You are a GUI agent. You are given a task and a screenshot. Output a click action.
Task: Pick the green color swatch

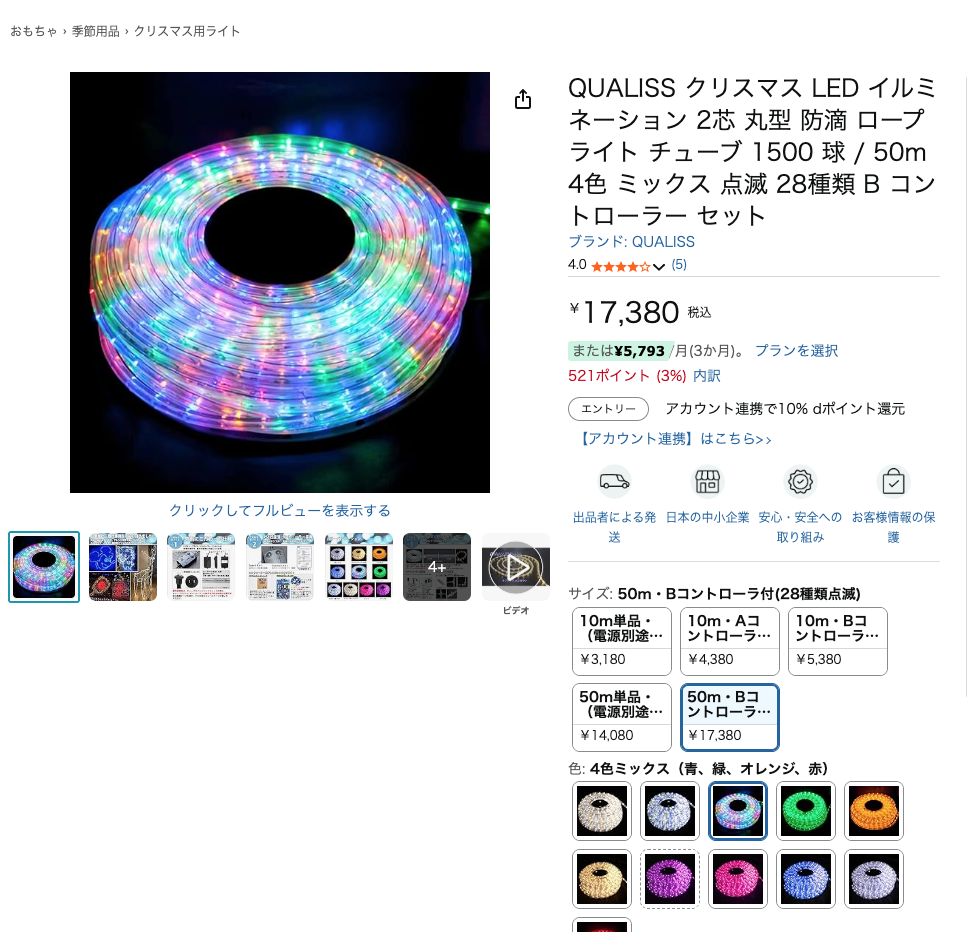tap(805, 810)
